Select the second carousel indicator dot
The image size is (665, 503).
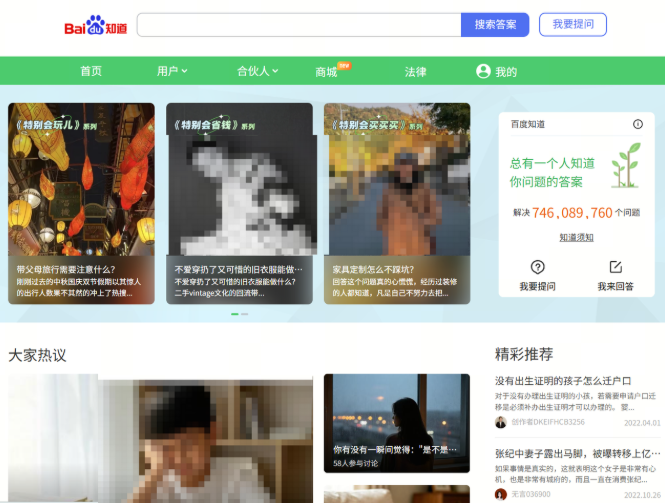point(245,314)
